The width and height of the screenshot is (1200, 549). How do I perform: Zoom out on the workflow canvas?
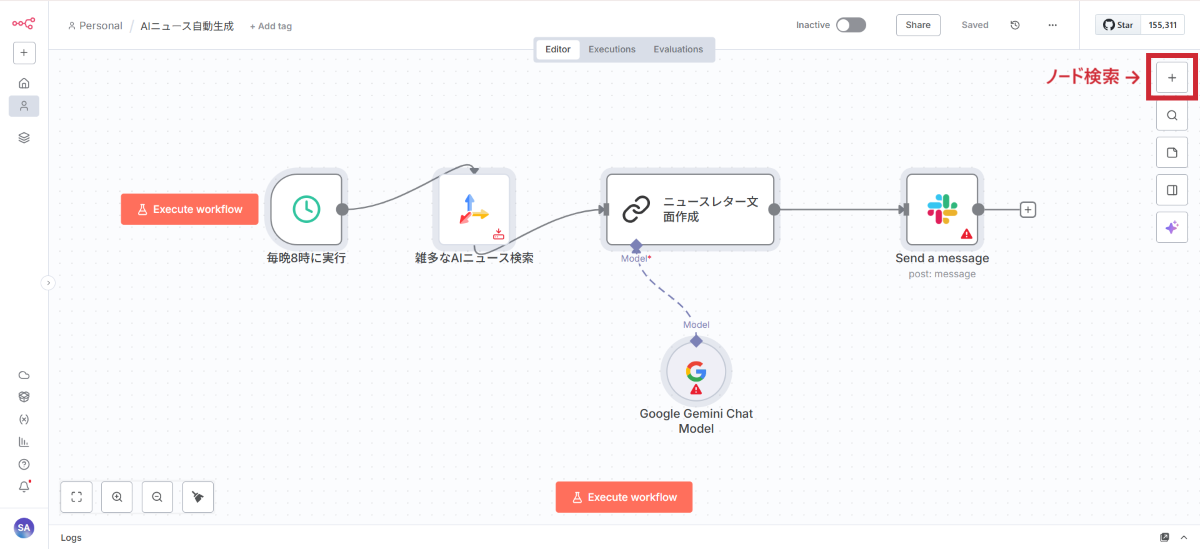157,496
